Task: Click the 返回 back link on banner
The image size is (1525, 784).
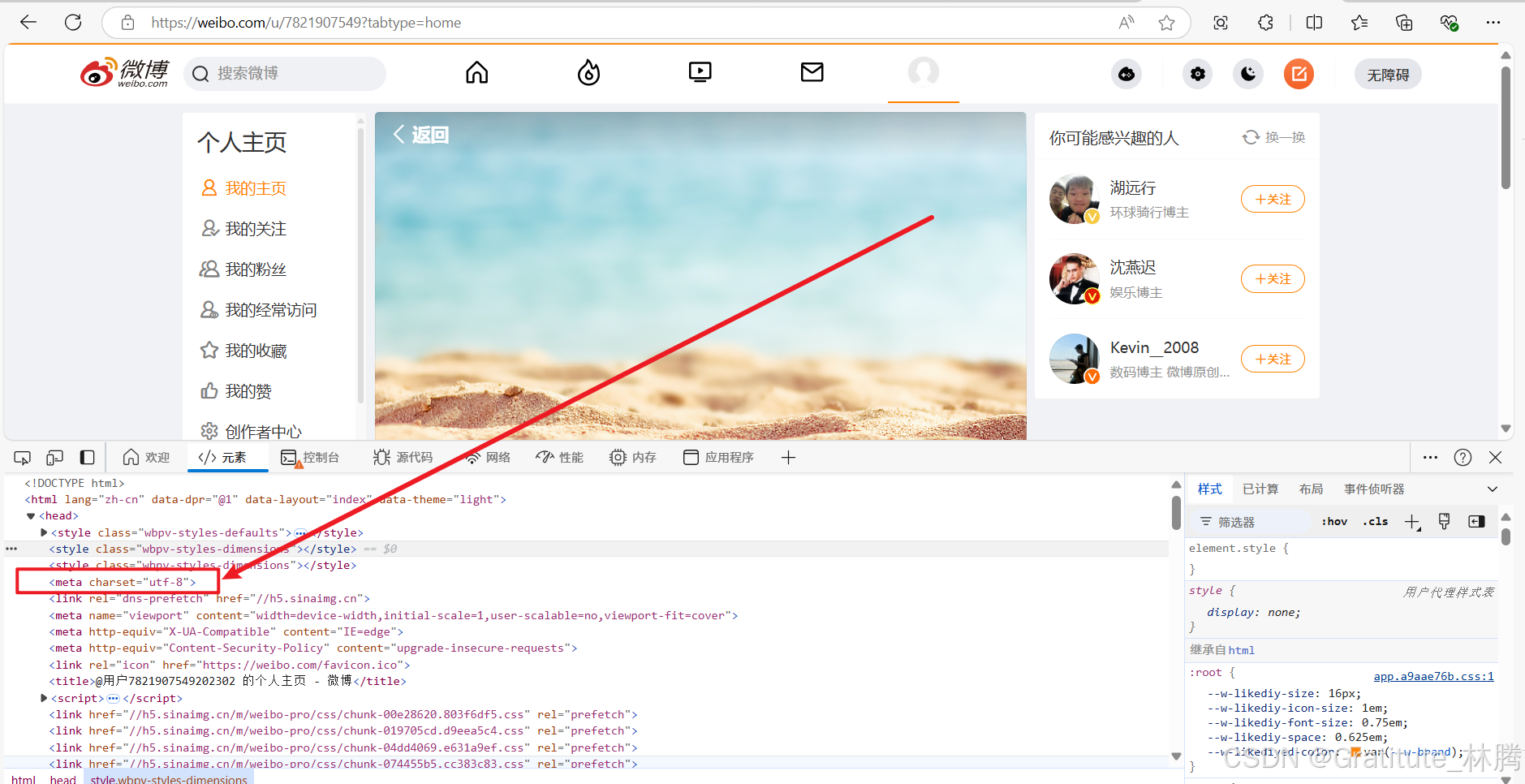Action: [421, 135]
